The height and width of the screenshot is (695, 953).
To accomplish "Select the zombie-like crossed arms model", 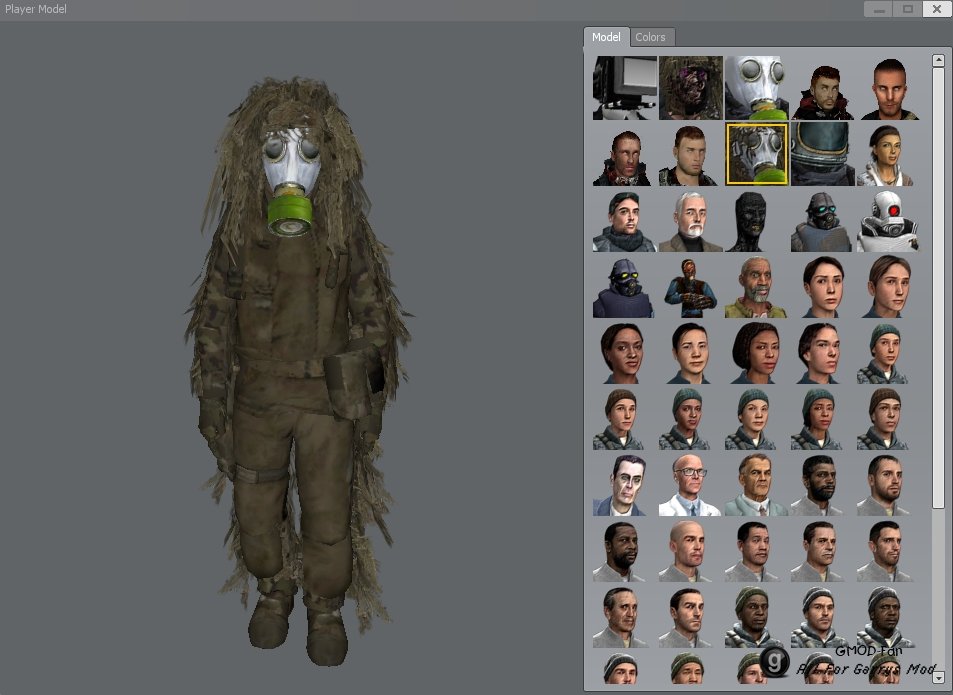I will (690, 287).
